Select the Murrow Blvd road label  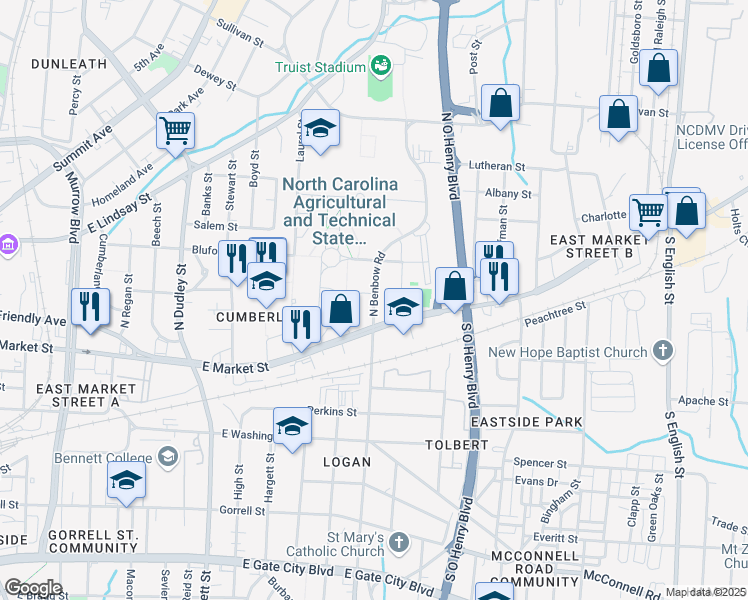73,207
